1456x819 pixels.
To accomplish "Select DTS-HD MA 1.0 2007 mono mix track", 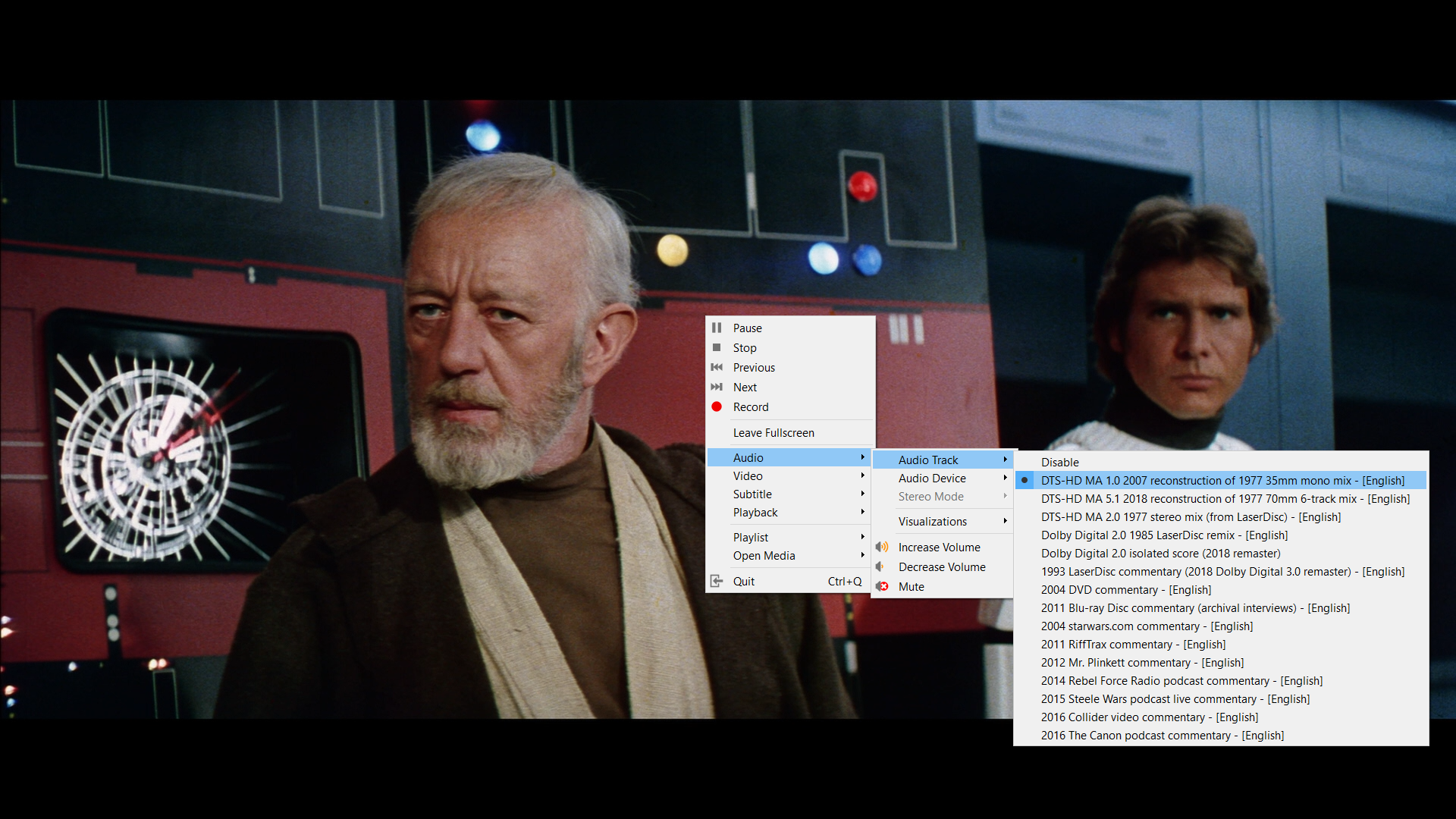I will [x=1221, y=480].
